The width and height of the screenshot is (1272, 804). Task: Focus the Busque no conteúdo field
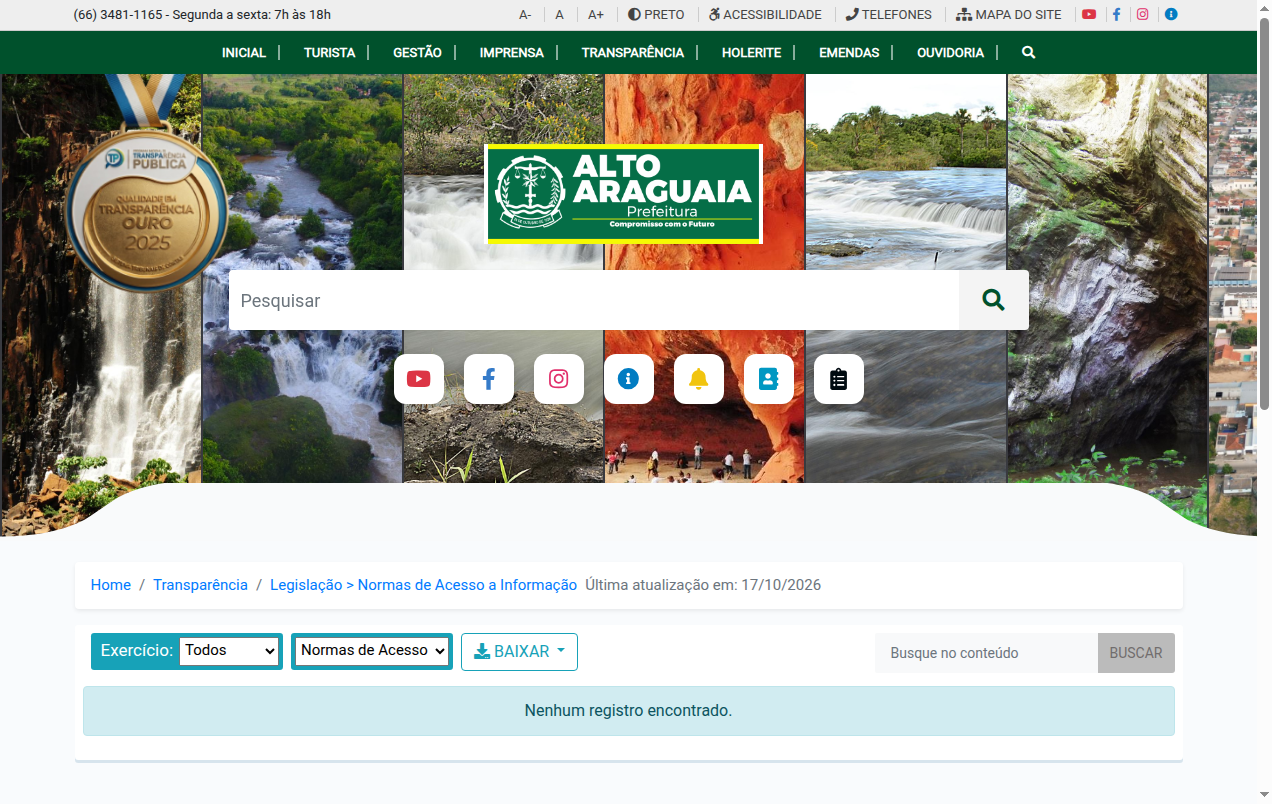(x=986, y=653)
